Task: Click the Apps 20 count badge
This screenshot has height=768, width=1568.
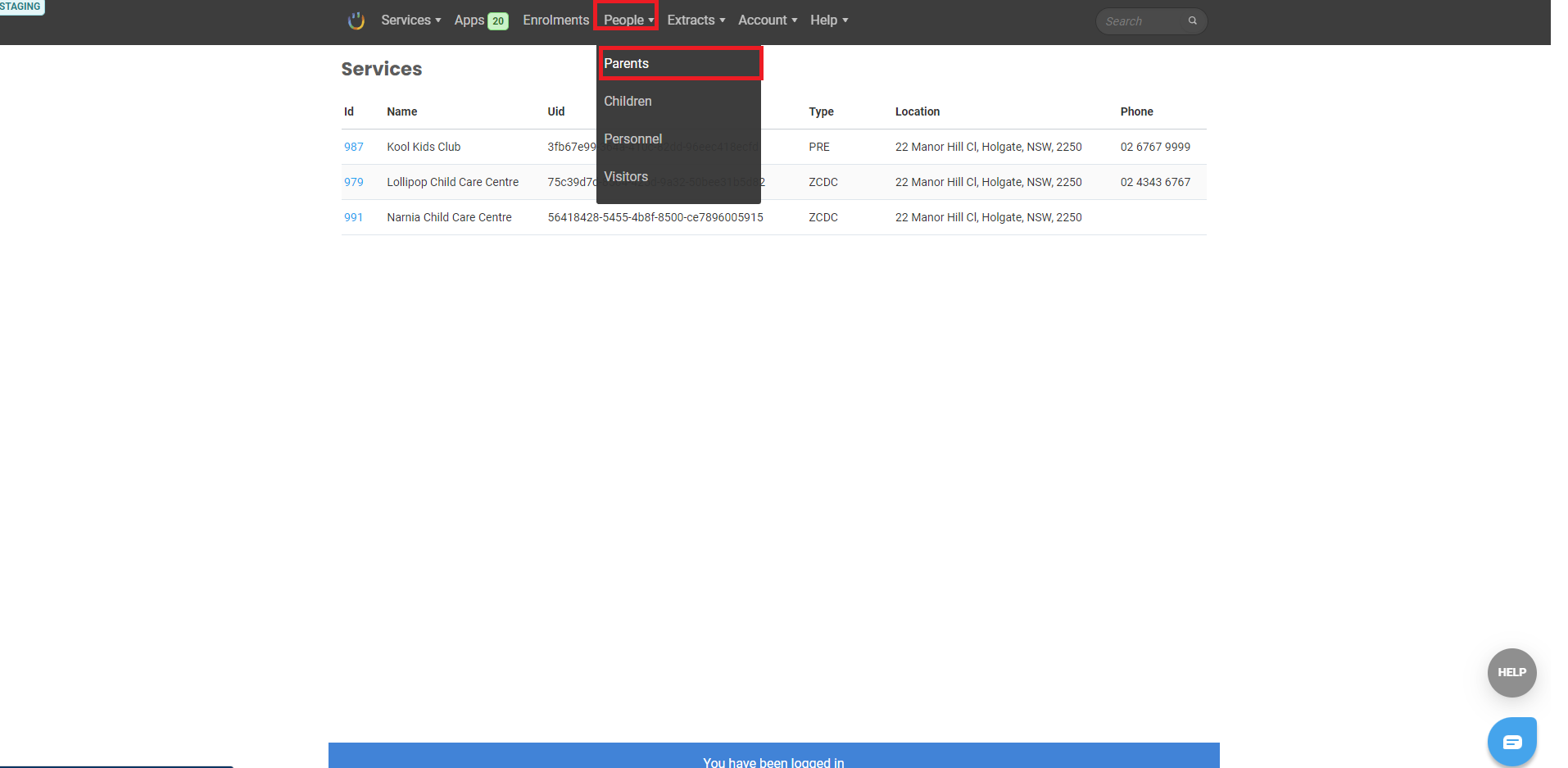Action: point(498,21)
